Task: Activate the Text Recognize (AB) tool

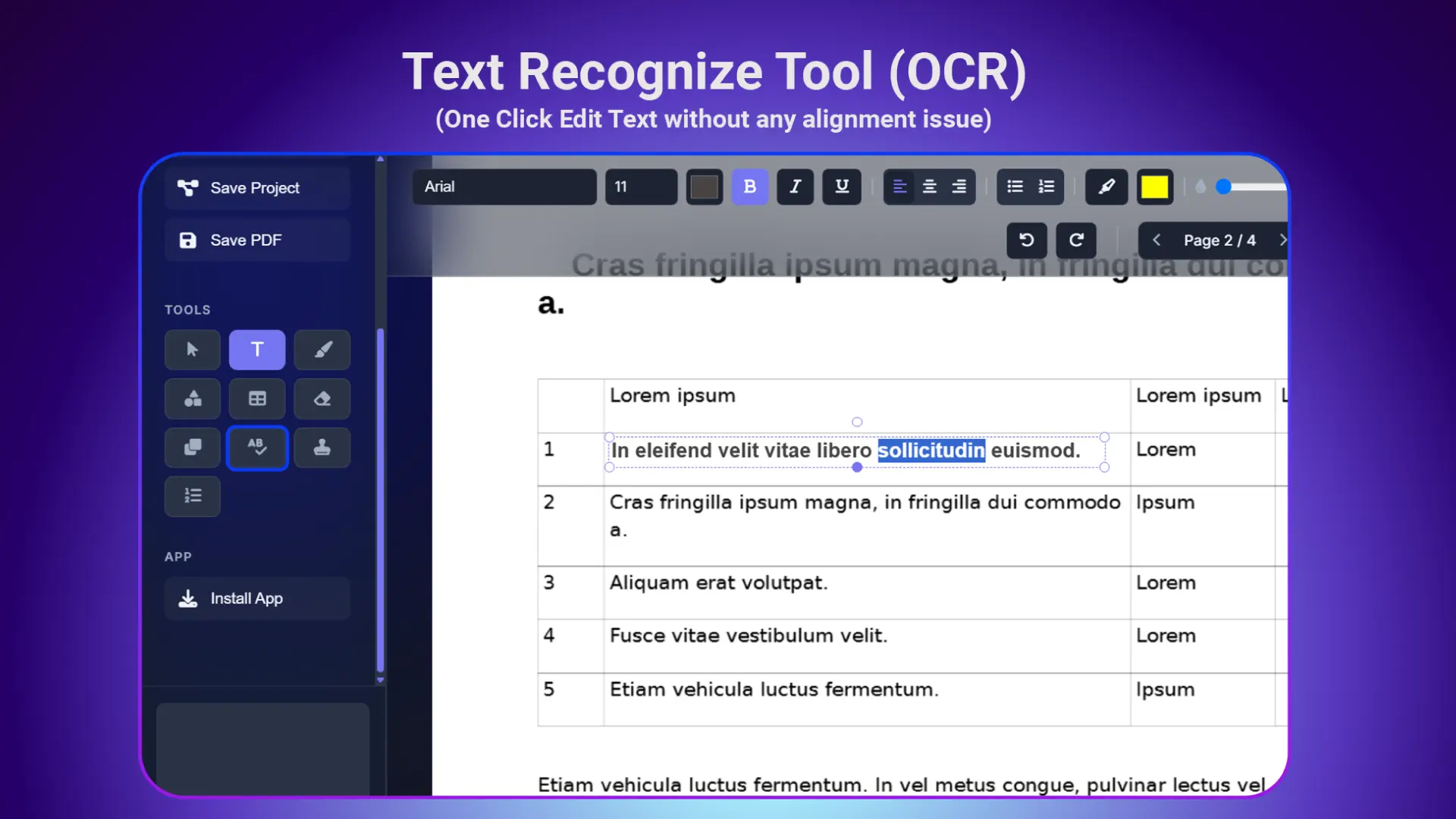Action: click(x=257, y=447)
